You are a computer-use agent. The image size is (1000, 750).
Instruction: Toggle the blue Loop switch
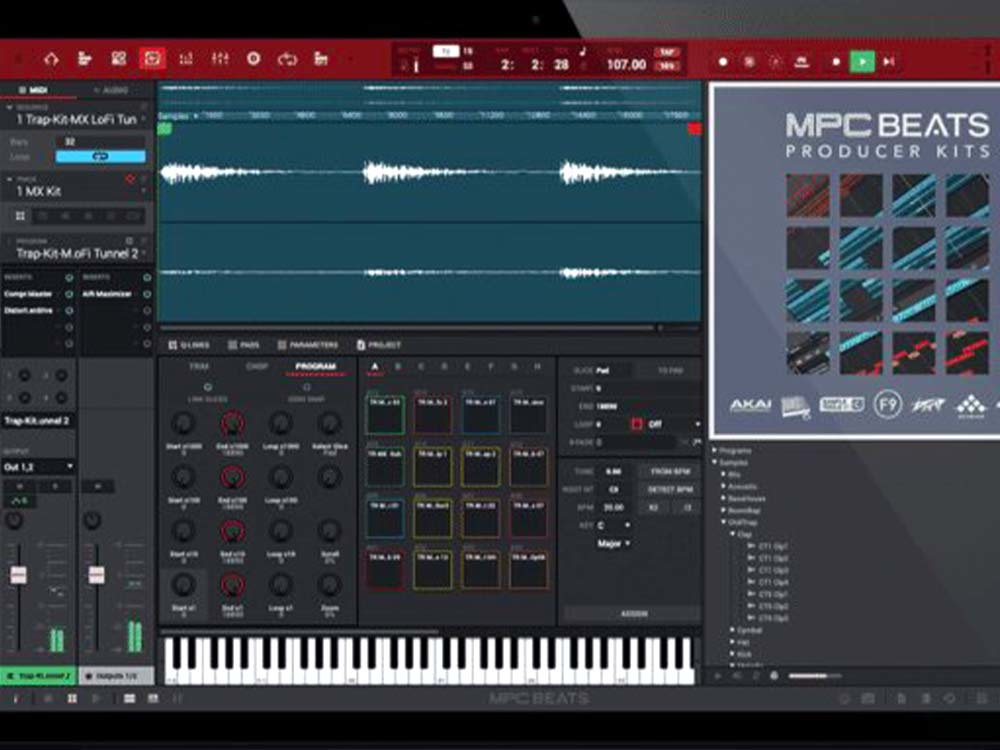100,156
